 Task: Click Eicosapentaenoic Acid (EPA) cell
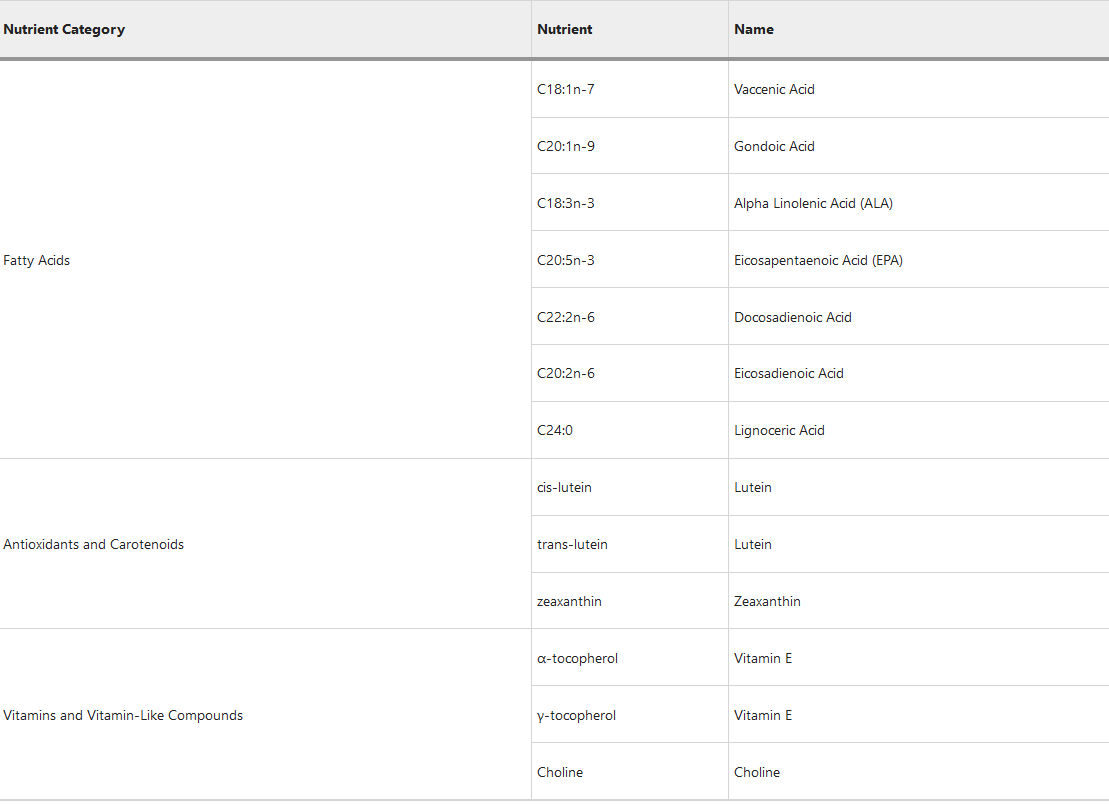pyautogui.click(x=919, y=260)
